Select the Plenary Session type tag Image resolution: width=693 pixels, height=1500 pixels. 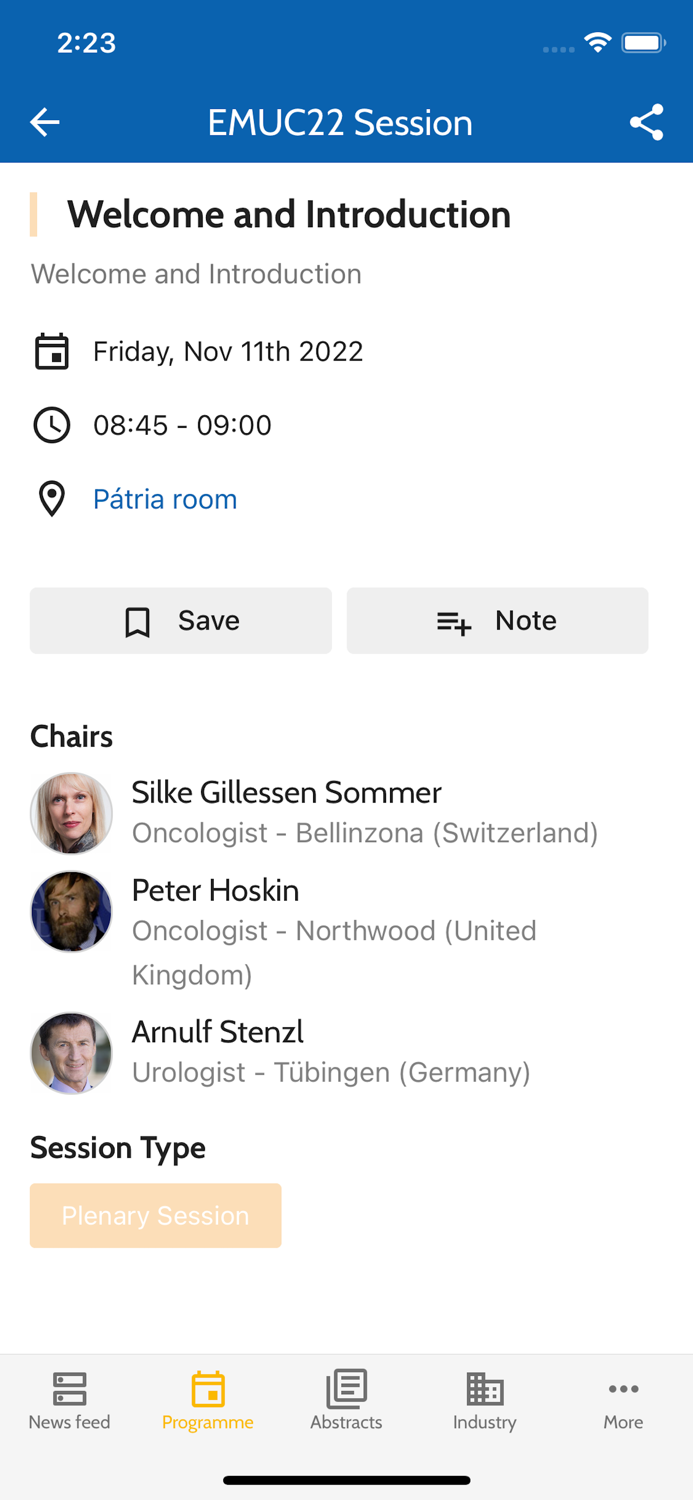[156, 1215]
